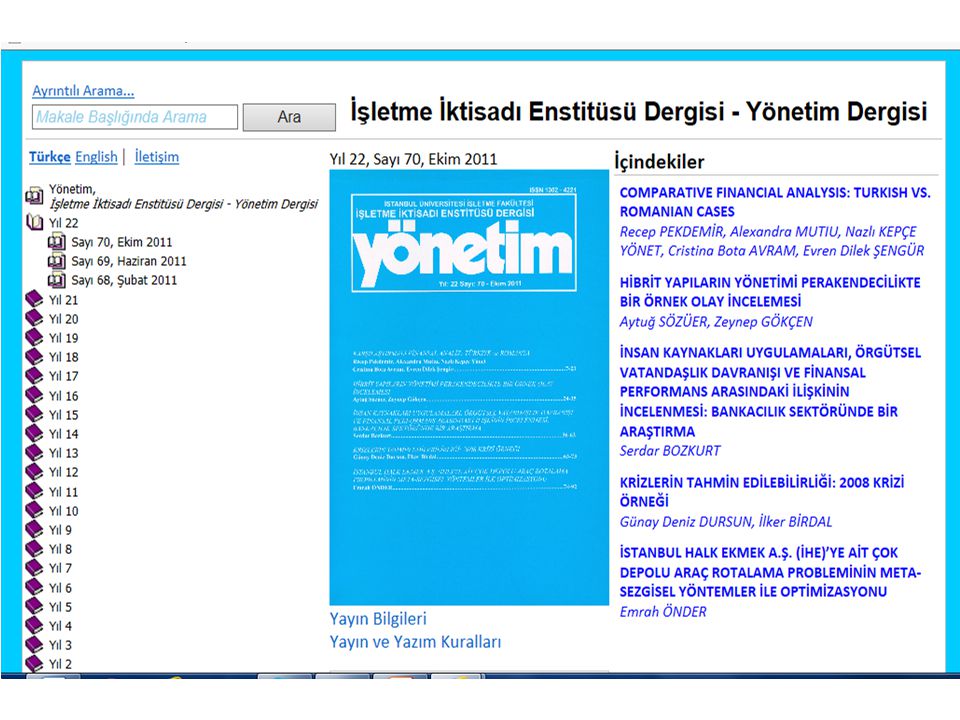Select the Yıl 7 tree label
This screenshot has height=720, width=960.
pyautogui.click(x=61, y=568)
